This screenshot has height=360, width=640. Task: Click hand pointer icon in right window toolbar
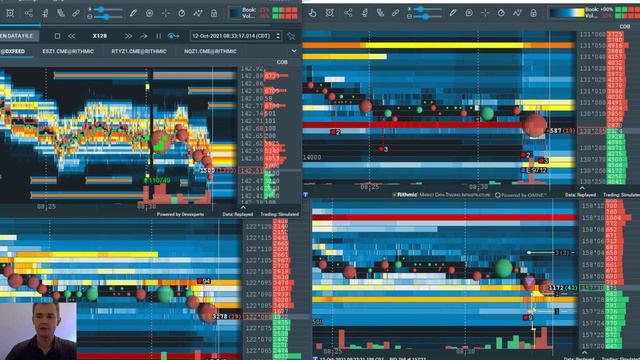pyautogui.click(x=313, y=13)
